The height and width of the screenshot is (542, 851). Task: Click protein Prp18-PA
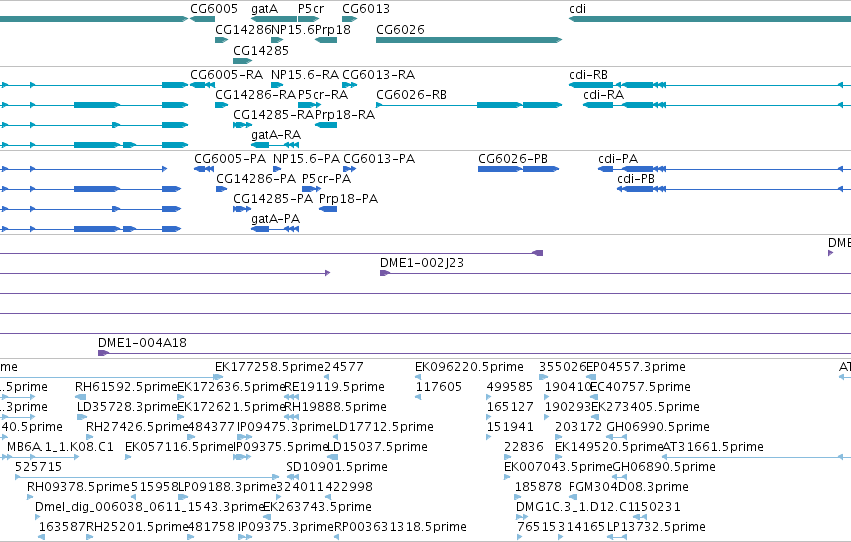tap(348, 199)
